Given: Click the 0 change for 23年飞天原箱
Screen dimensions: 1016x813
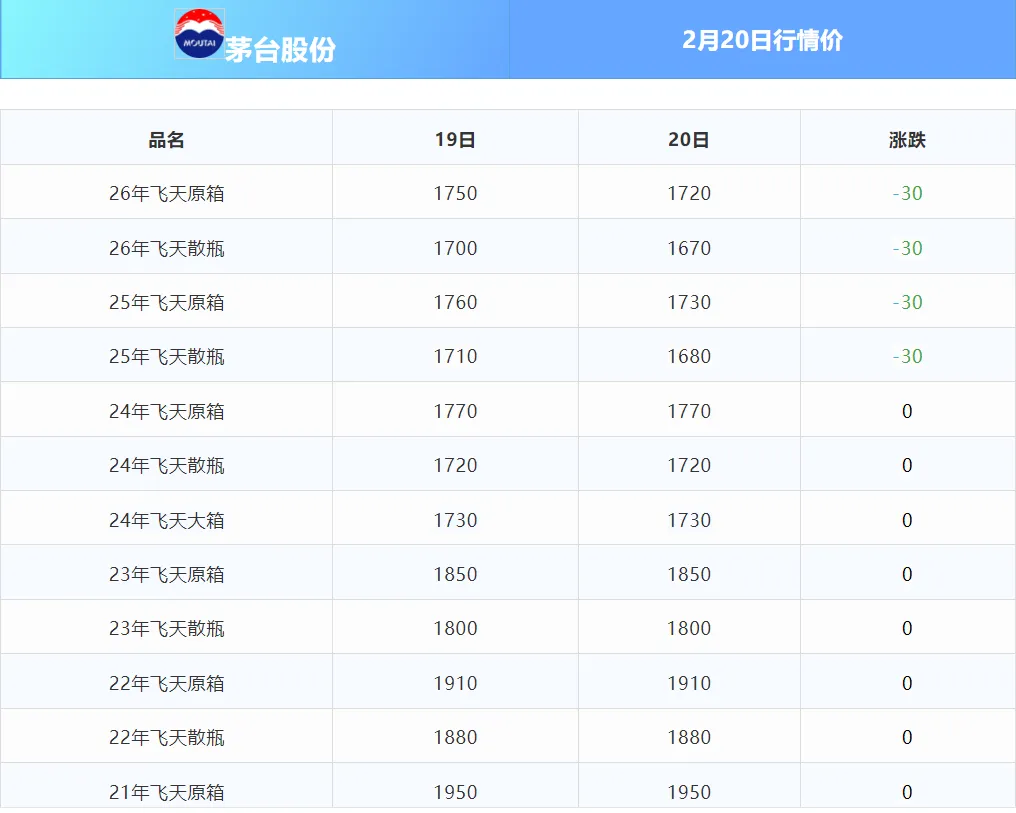Looking at the screenshot, I should point(907,574).
